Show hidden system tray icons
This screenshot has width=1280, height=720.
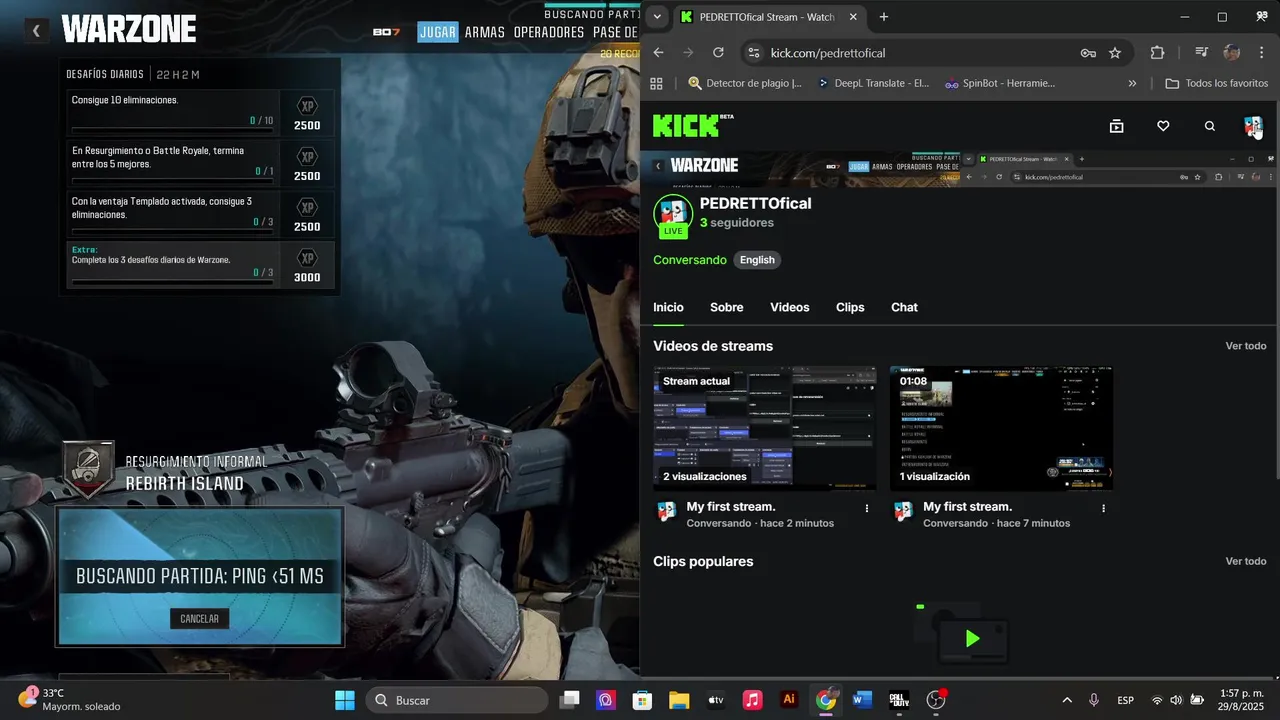pos(1066,700)
